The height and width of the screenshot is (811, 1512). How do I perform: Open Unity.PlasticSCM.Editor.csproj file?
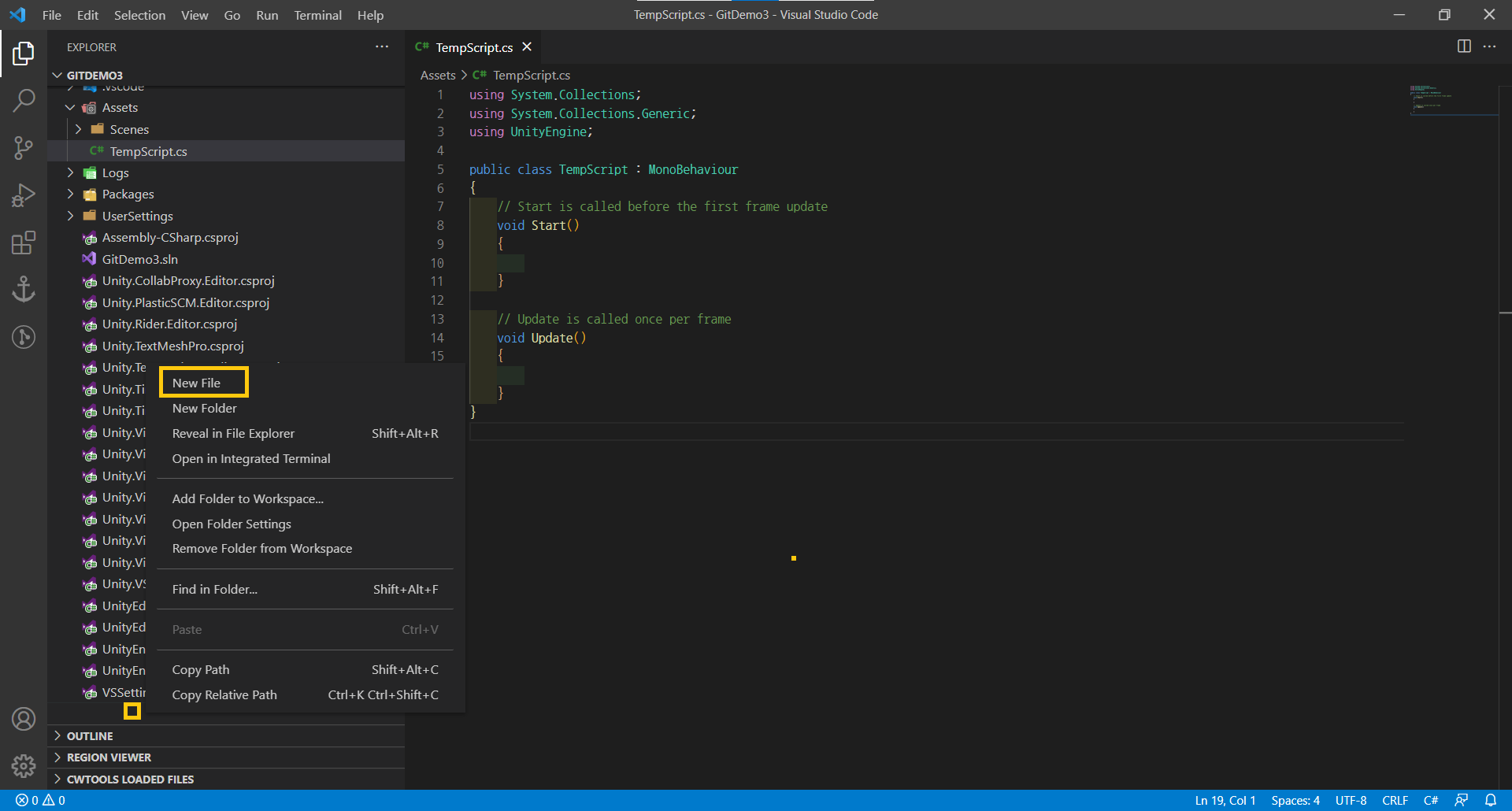pyautogui.click(x=226, y=302)
